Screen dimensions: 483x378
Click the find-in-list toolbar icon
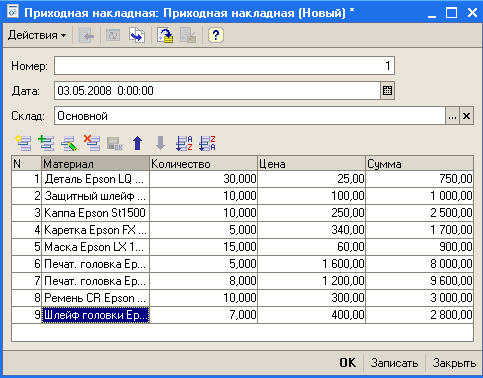(x=86, y=35)
